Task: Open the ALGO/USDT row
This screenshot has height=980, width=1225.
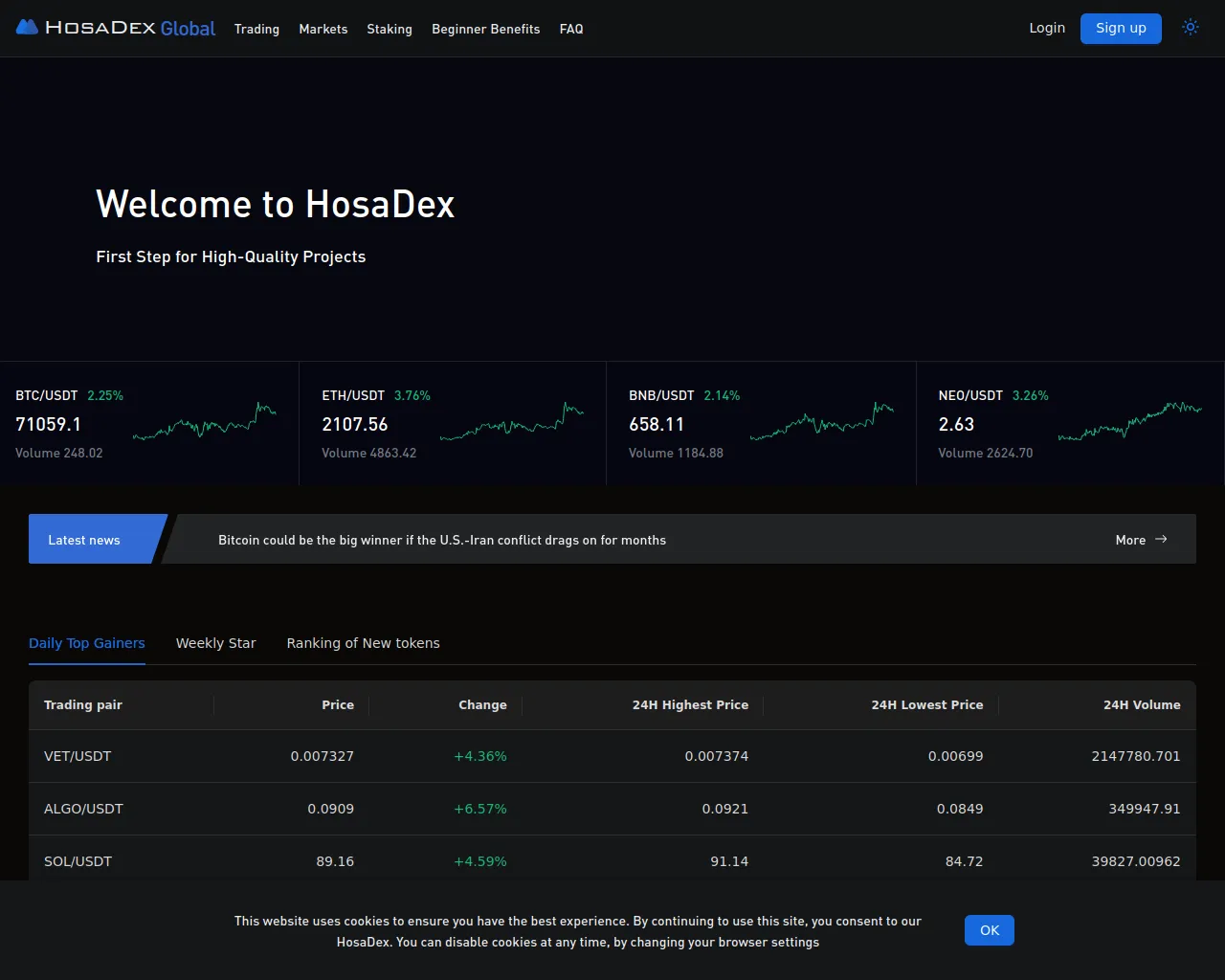Action: tap(612, 809)
